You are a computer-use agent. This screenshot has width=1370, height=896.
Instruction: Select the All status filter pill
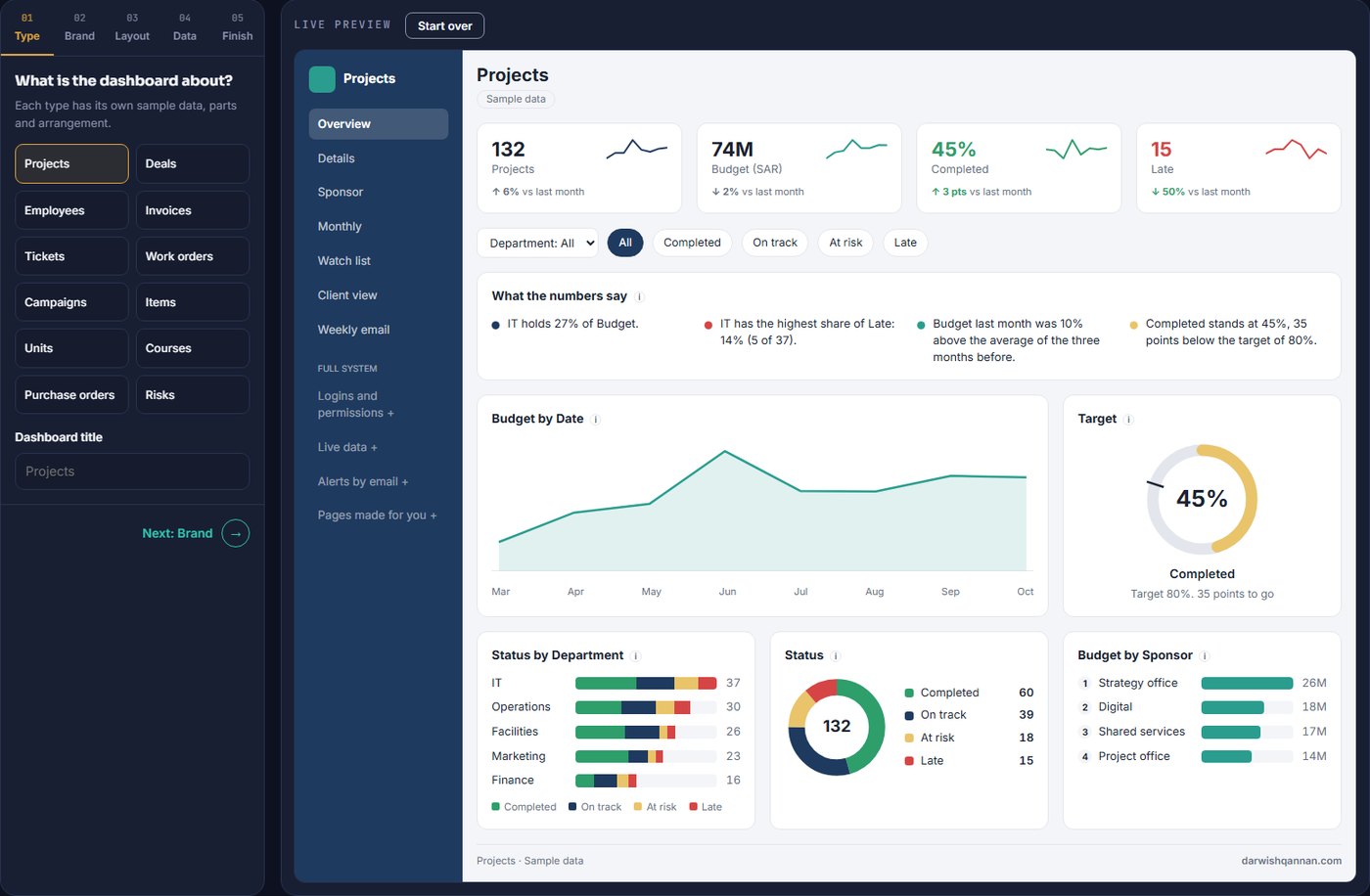[x=625, y=243]
